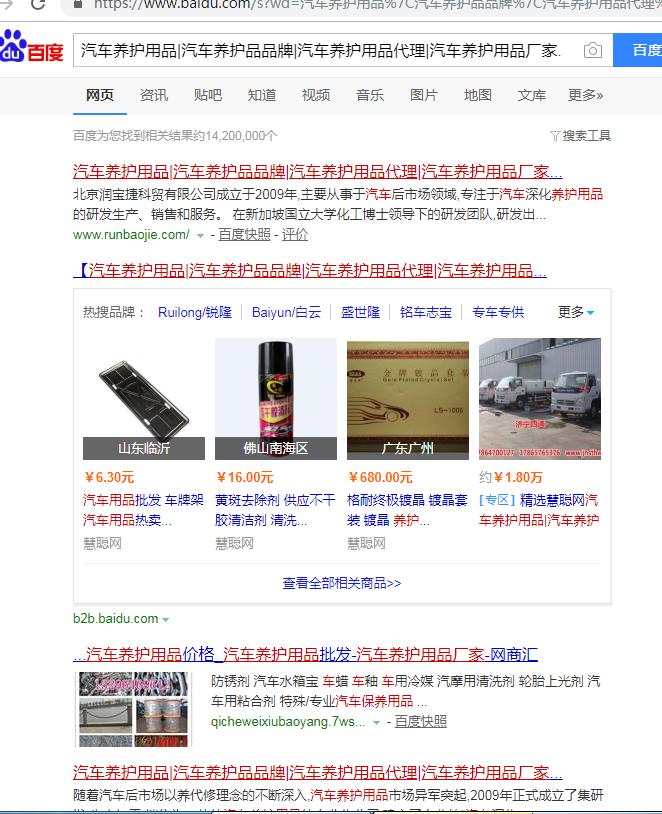Reload the page with the refresh icon
This screenshot has height=814, width=662.
(39, 4)
